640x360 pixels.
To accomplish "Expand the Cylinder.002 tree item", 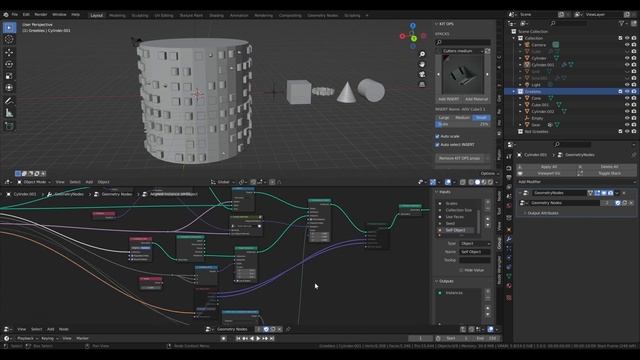I will (520, 111).
